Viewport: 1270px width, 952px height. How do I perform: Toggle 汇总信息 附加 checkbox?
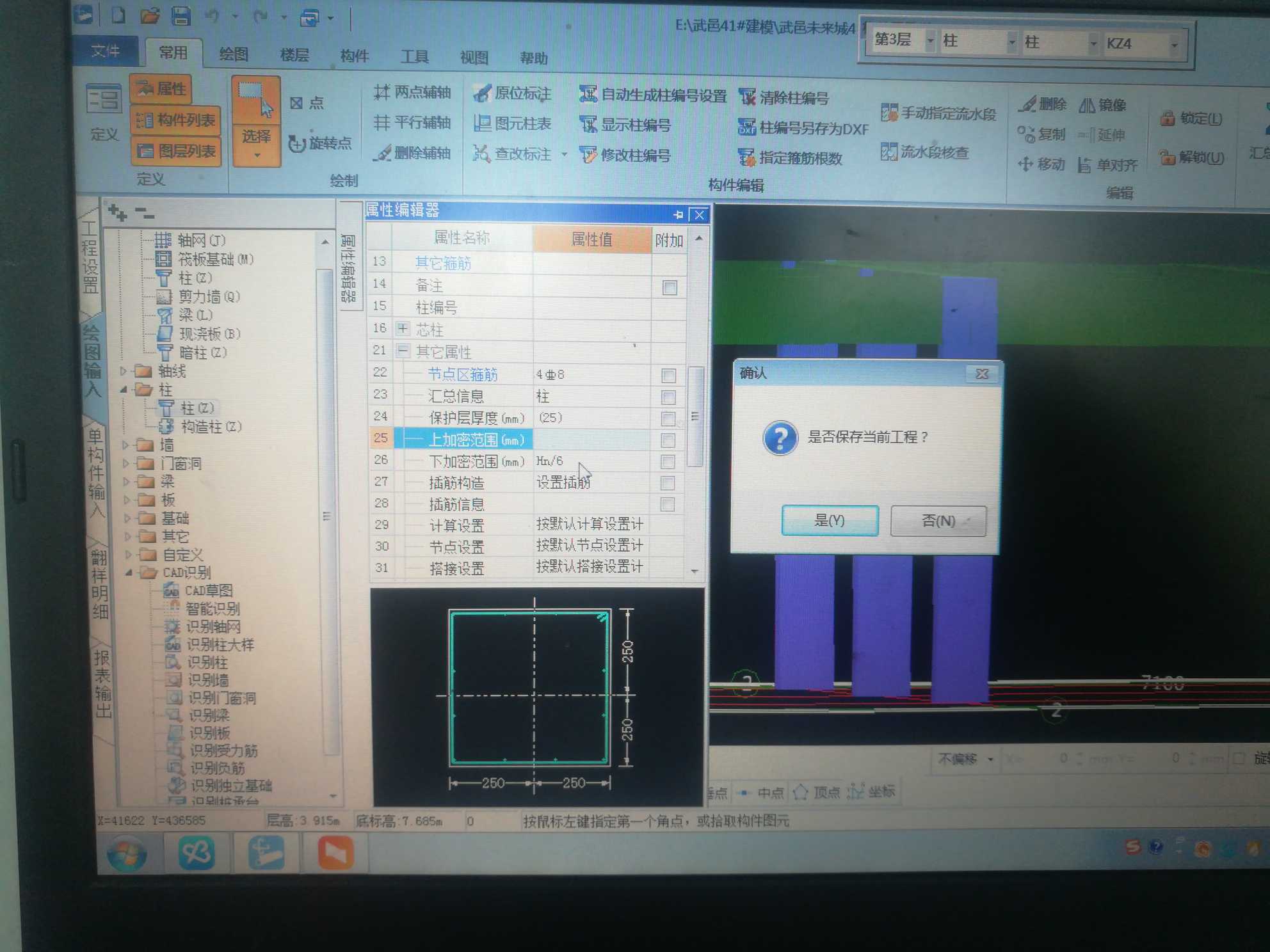(x=668, y=397)
